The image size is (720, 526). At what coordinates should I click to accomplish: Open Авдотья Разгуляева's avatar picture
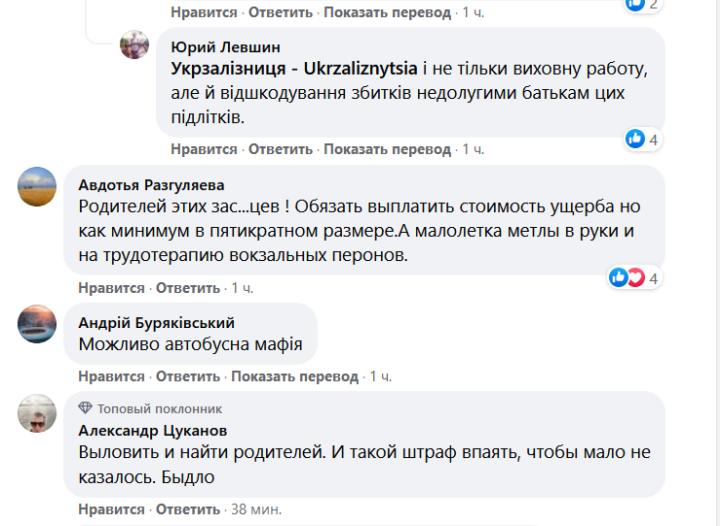coord(37,186)
